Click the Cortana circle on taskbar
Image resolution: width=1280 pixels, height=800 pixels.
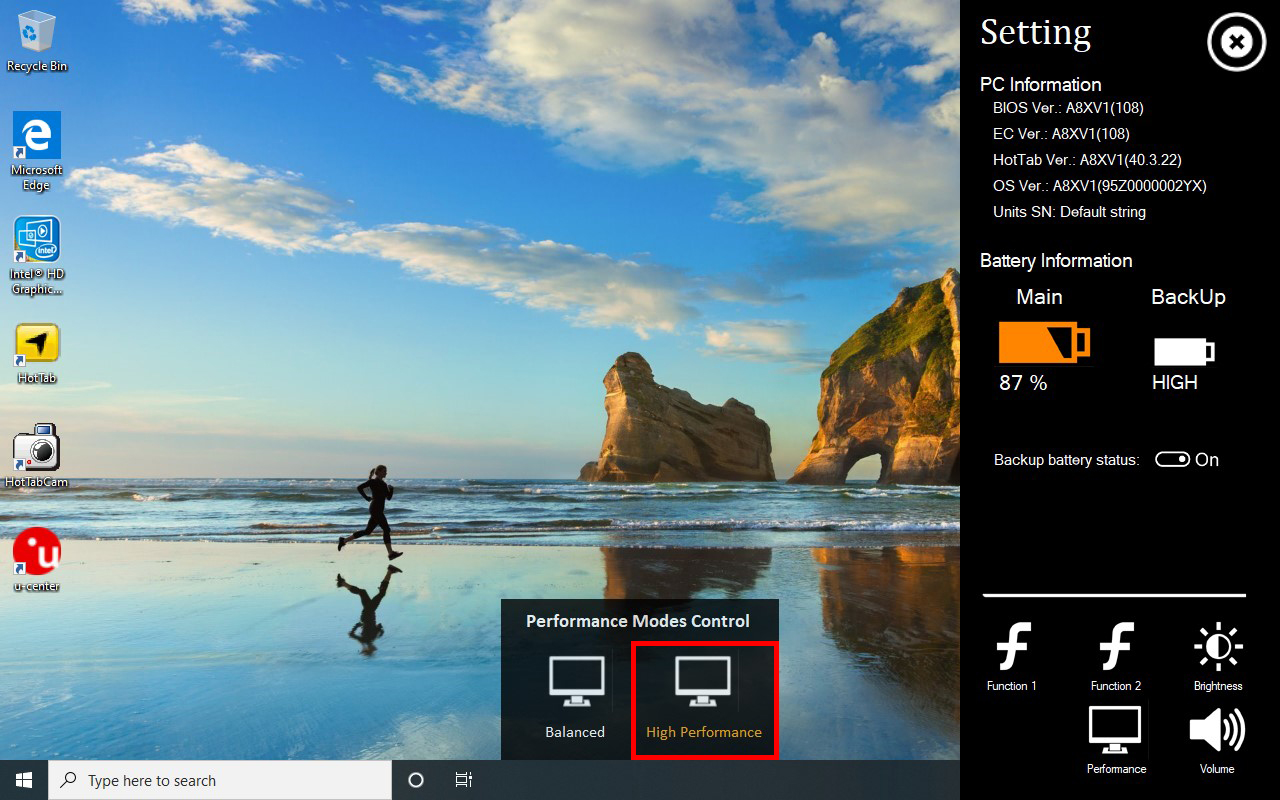(x=416, y=780)
